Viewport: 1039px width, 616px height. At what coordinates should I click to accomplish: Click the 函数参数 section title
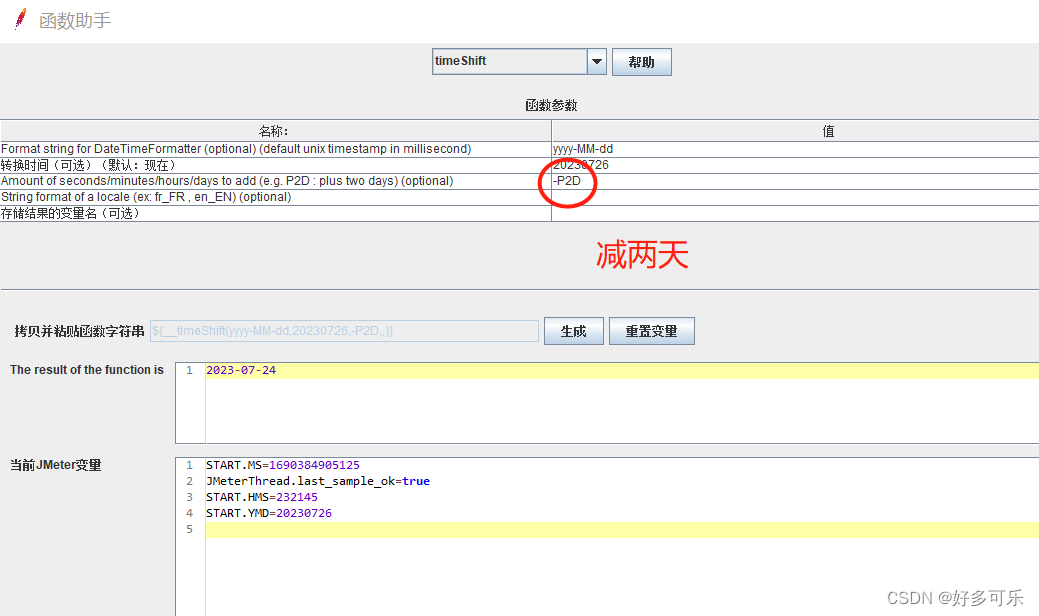(551, 105)
